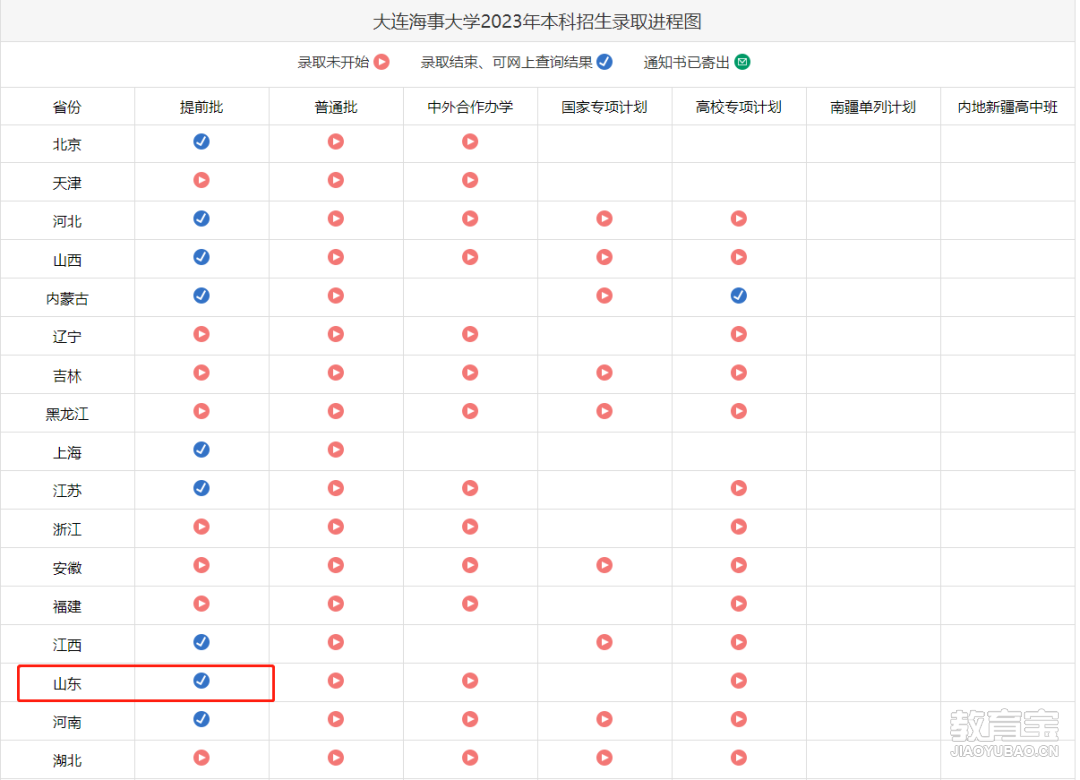This screenshot has width=1080, height=780.
Task: Click the red play icon for 北京 普通批
Action: pyautogui.click(x=335, y=141)
